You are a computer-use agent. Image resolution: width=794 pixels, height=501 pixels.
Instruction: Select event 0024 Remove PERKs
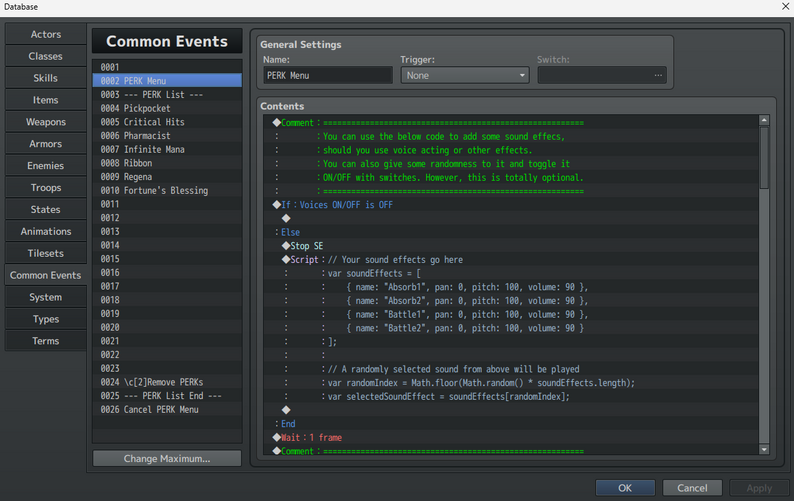167,381
